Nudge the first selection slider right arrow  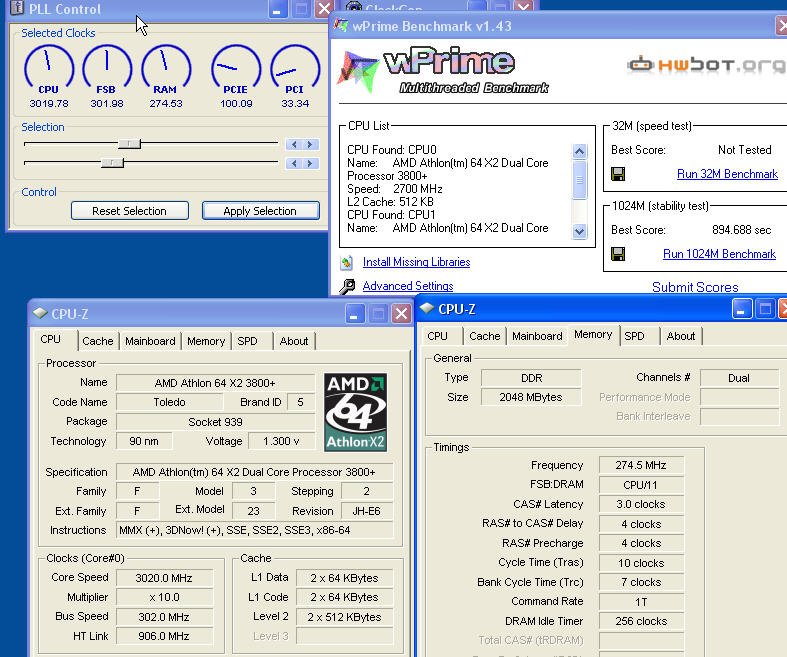pyautogui.click(x=310, y=145)
